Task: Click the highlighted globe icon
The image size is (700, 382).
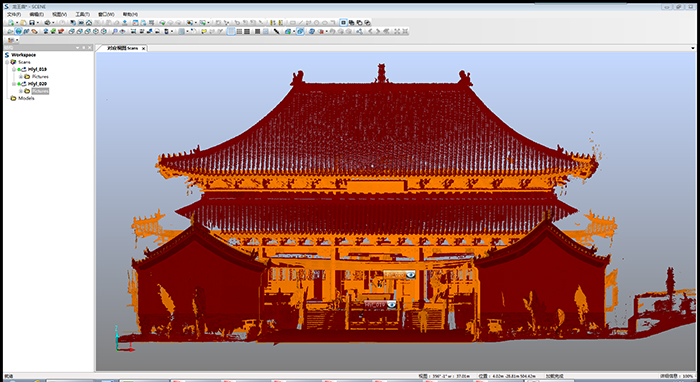Action: [x=18, y=31]
